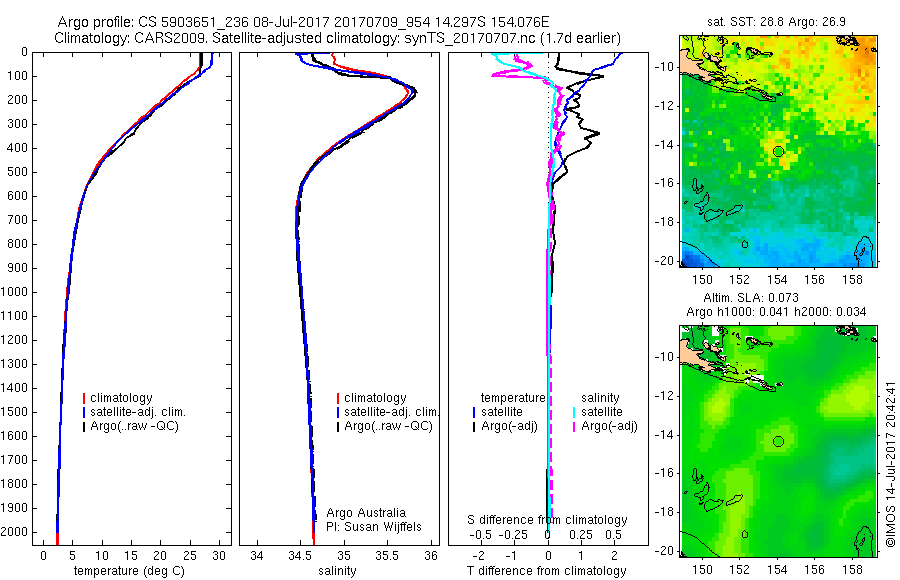Click the float position circle on SLA map
Image resolution: width=900 pixels, height=580 pixels.
(778, 441)
